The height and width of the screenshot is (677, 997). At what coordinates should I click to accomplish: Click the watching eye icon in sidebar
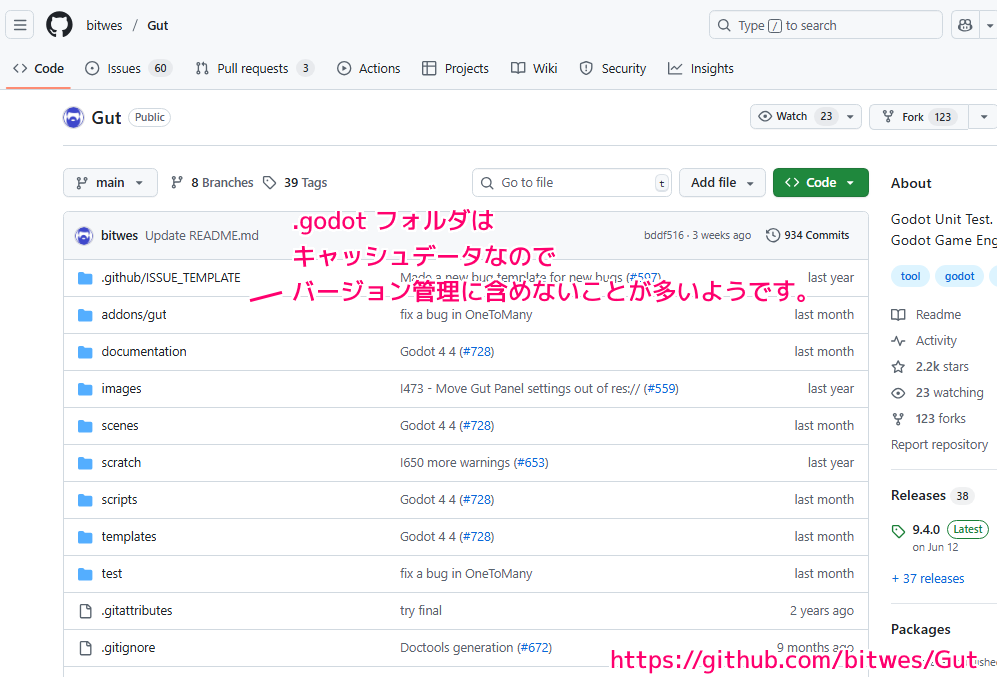[x=898, y=392]
